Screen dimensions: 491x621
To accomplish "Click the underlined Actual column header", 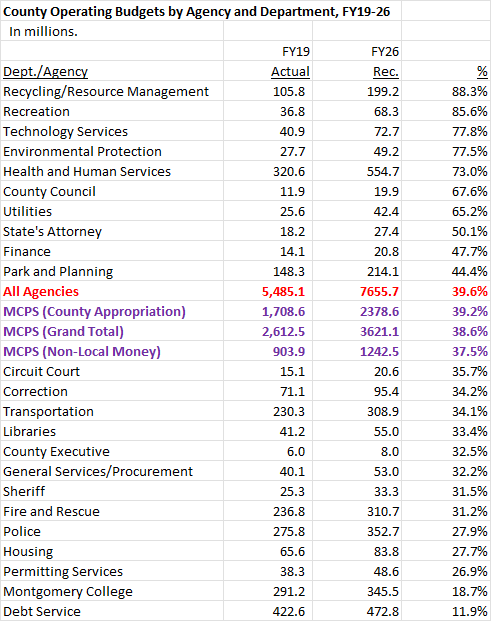I will point(290,72).
